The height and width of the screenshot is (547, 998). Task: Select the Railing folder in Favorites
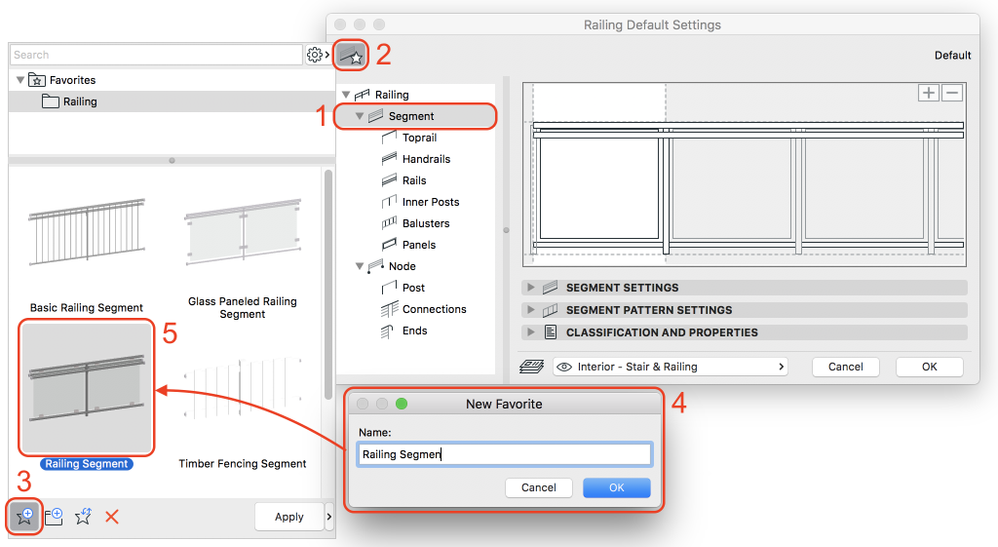coord(171,102)
